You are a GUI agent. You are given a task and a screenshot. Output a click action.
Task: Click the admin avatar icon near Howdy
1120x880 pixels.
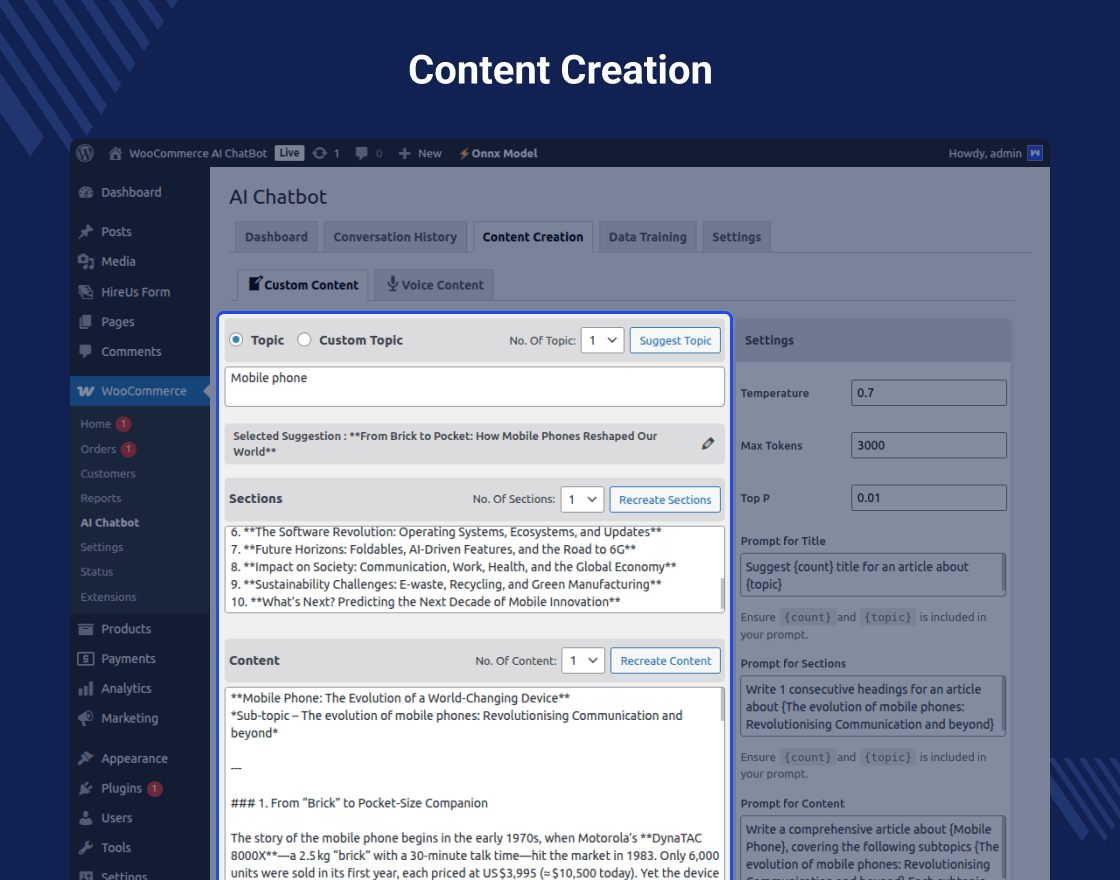[x=1035, y=153]
